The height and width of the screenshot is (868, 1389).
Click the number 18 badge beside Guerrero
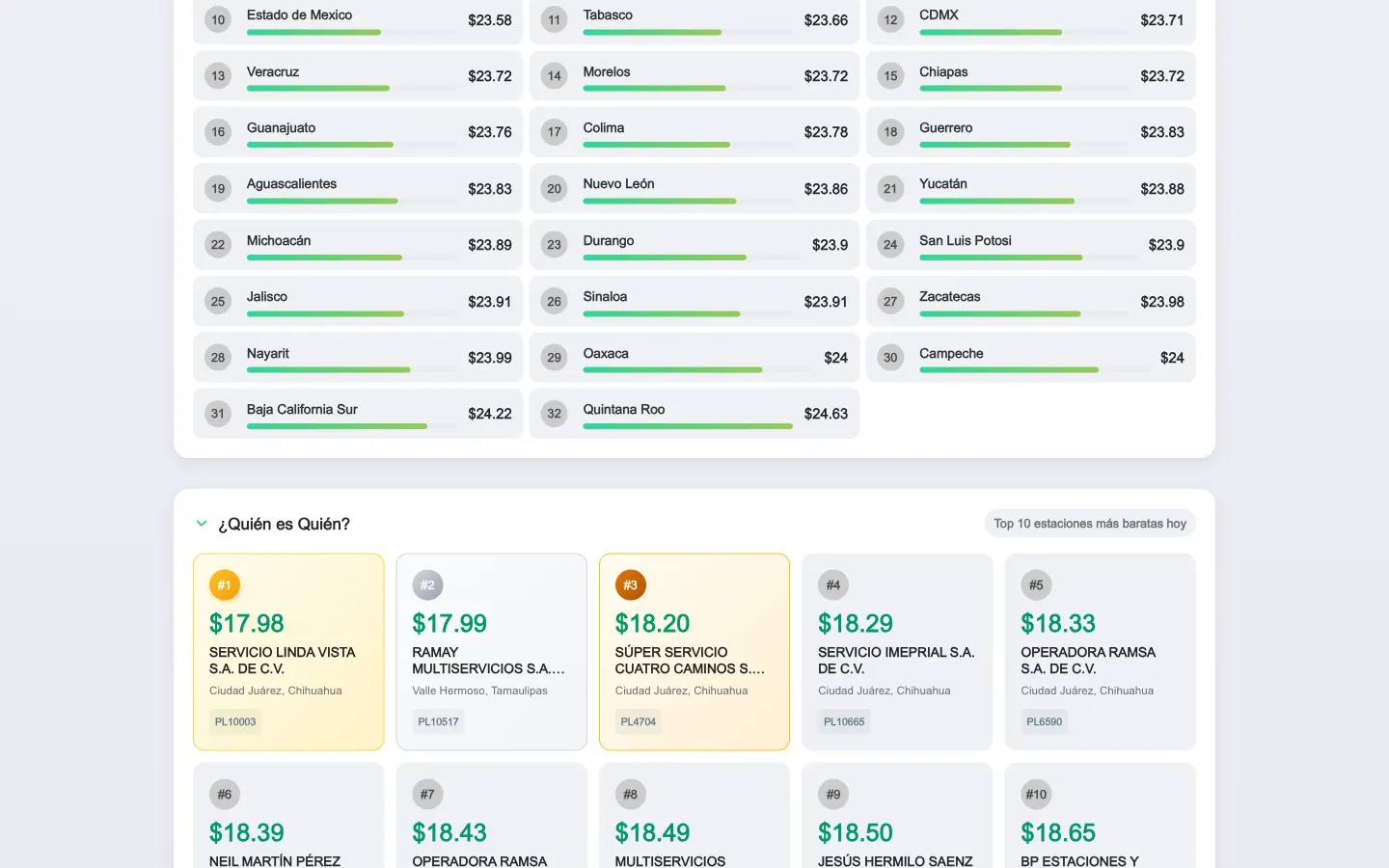890,132
